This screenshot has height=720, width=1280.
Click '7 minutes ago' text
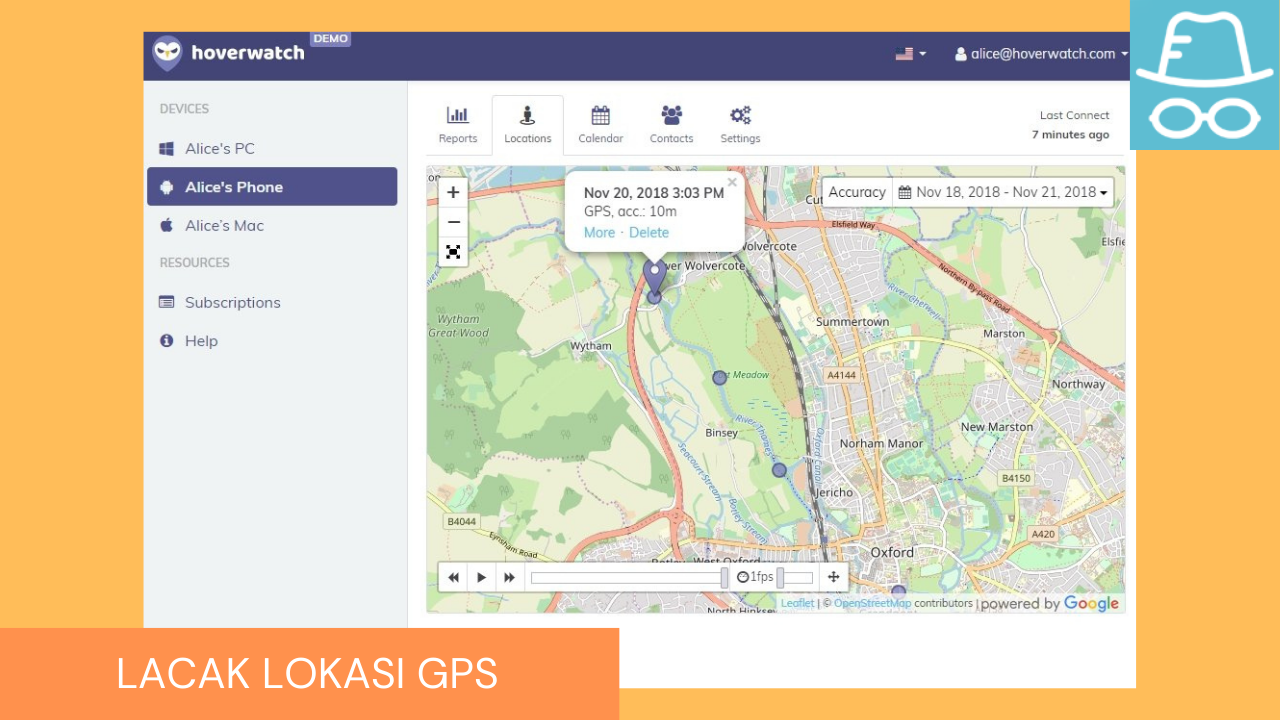[x=1070, y=134]
